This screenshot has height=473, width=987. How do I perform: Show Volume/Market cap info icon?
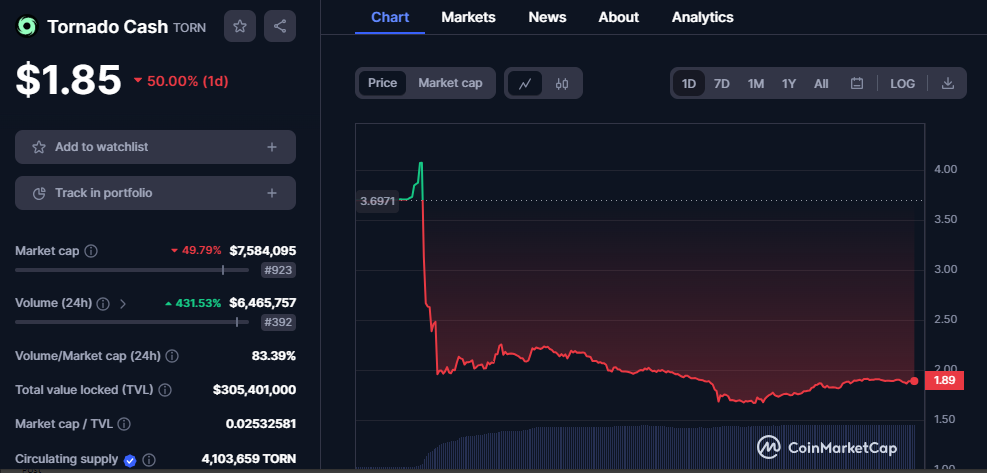[x=172, y=356]
